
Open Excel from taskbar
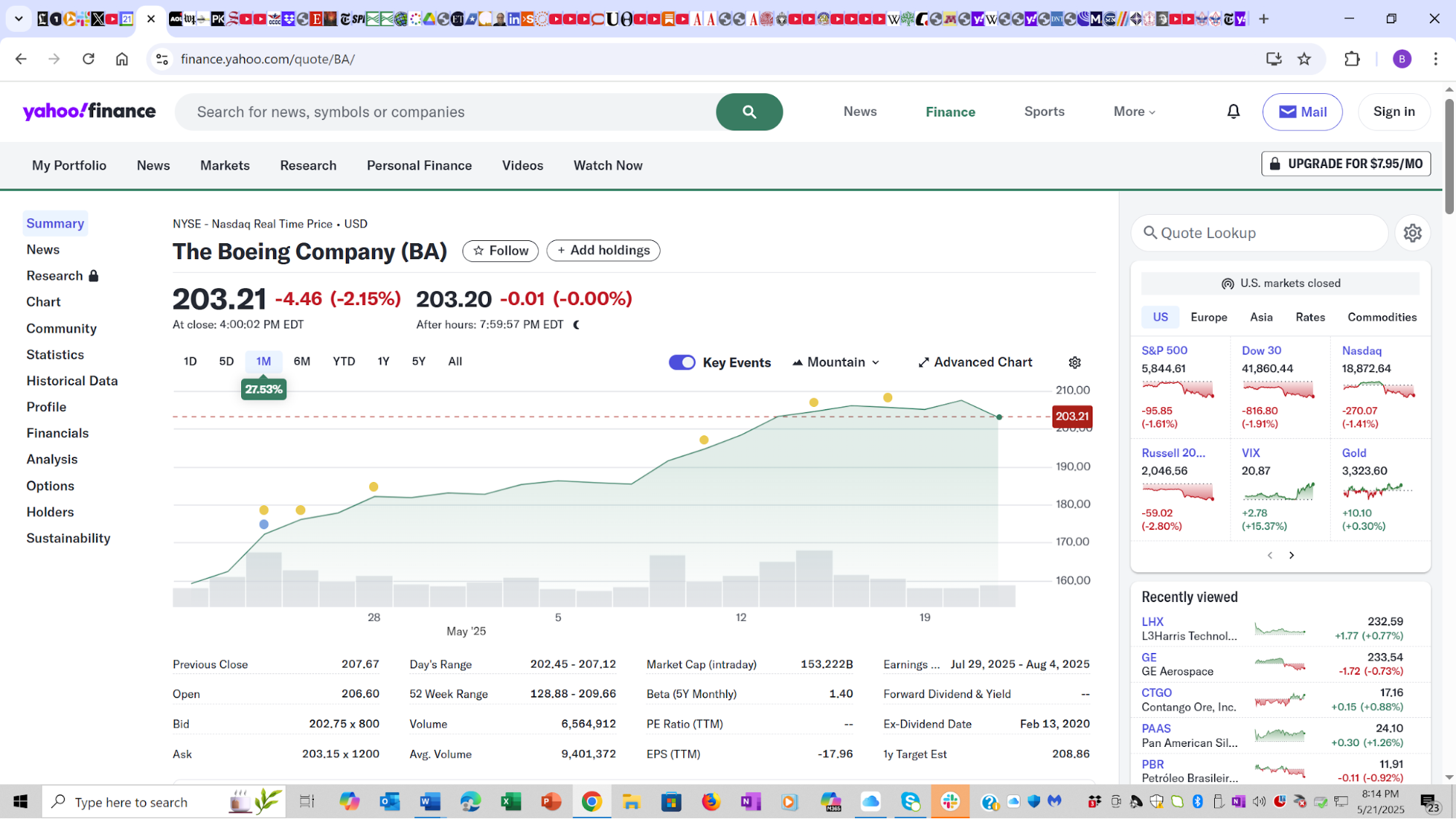[511, 802]
